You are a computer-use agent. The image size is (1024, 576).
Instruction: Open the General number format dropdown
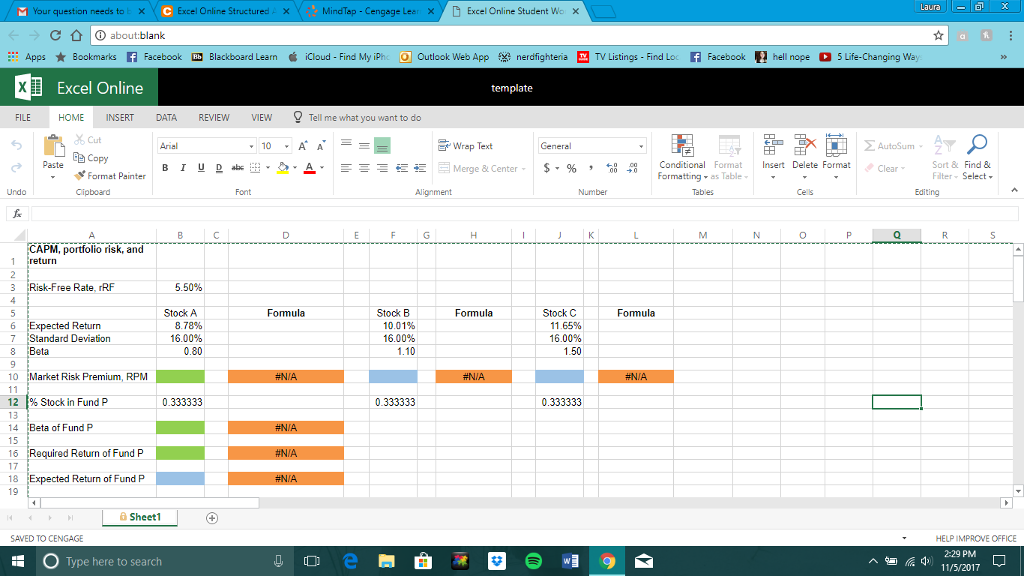point(642,145)
